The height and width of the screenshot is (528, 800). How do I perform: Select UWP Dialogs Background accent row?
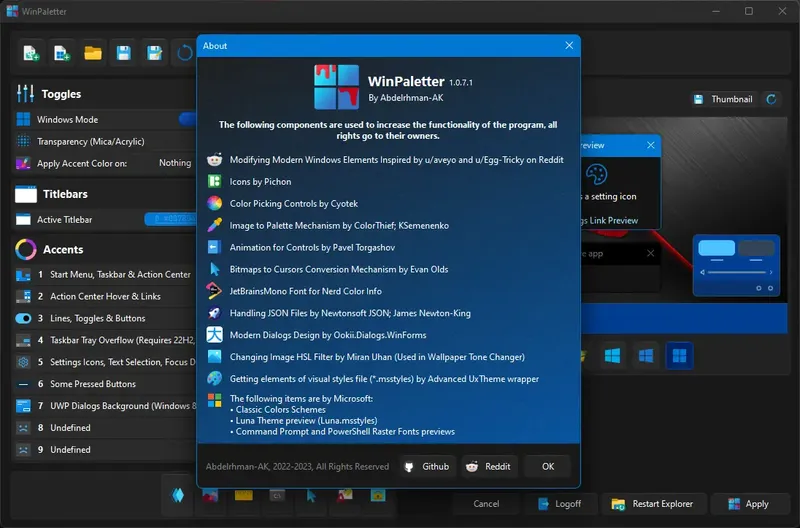click(104, 406)
